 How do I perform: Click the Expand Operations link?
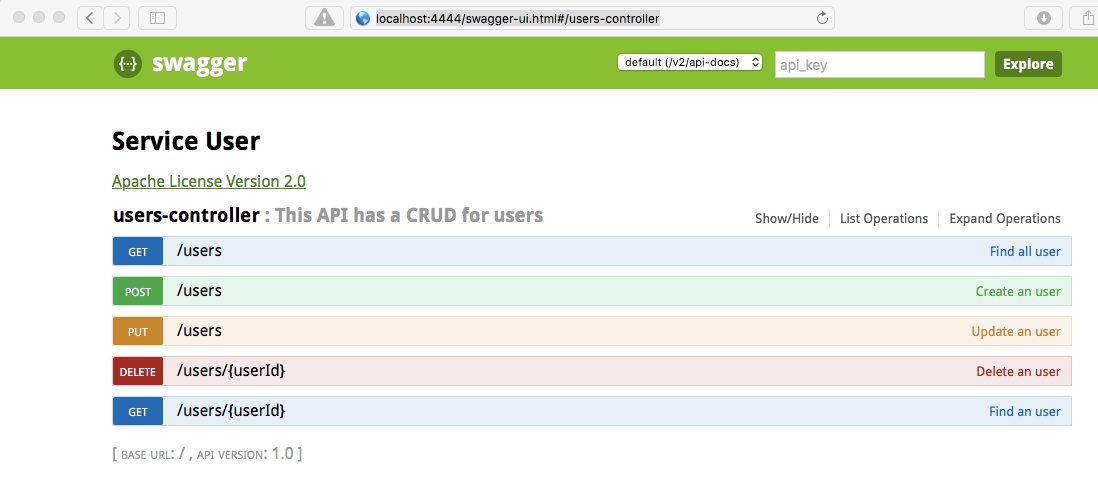1005,219
